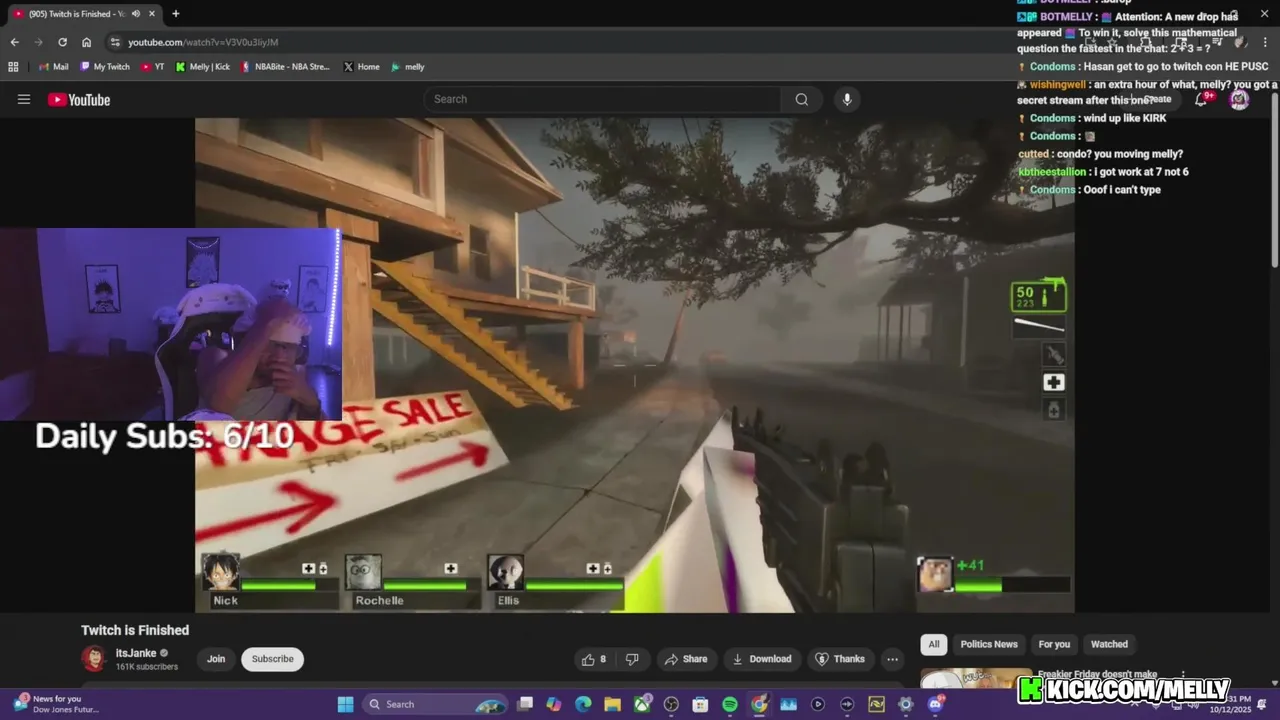This screenshot has width=1280, height=720.
Task: Open the recommended video thumbnail in sidebar
Action: 976,678
